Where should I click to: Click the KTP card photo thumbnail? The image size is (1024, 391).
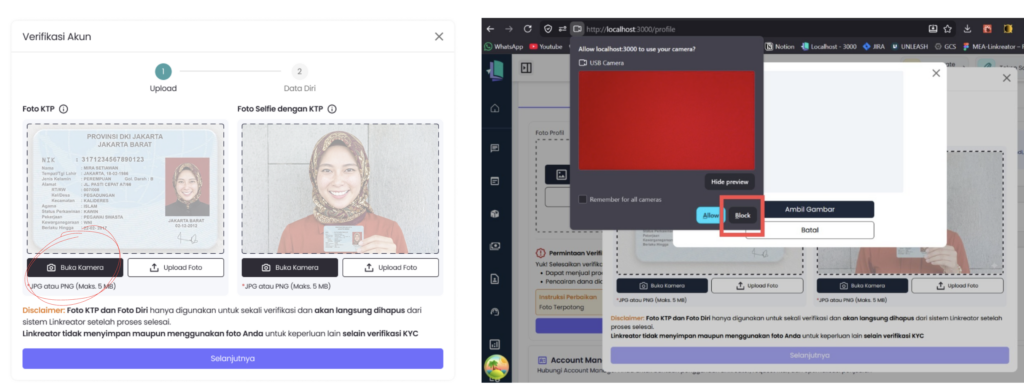(187, 187)
